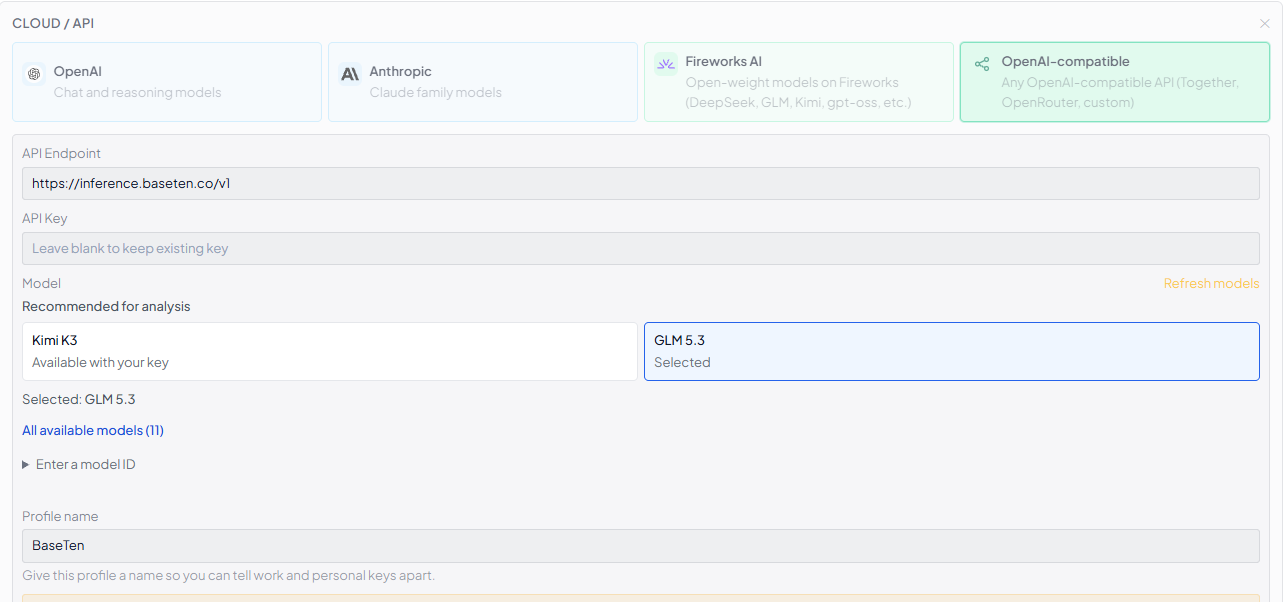Click the Fireworks AI logo icon

tap(666, 64)
